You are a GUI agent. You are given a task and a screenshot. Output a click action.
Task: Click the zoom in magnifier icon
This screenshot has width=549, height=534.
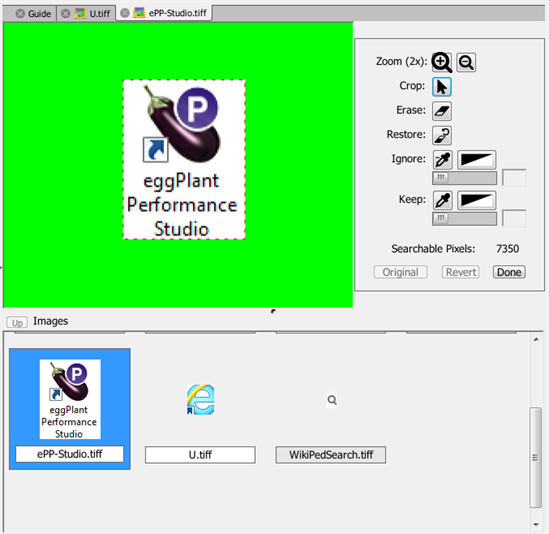tap(442, 62)
